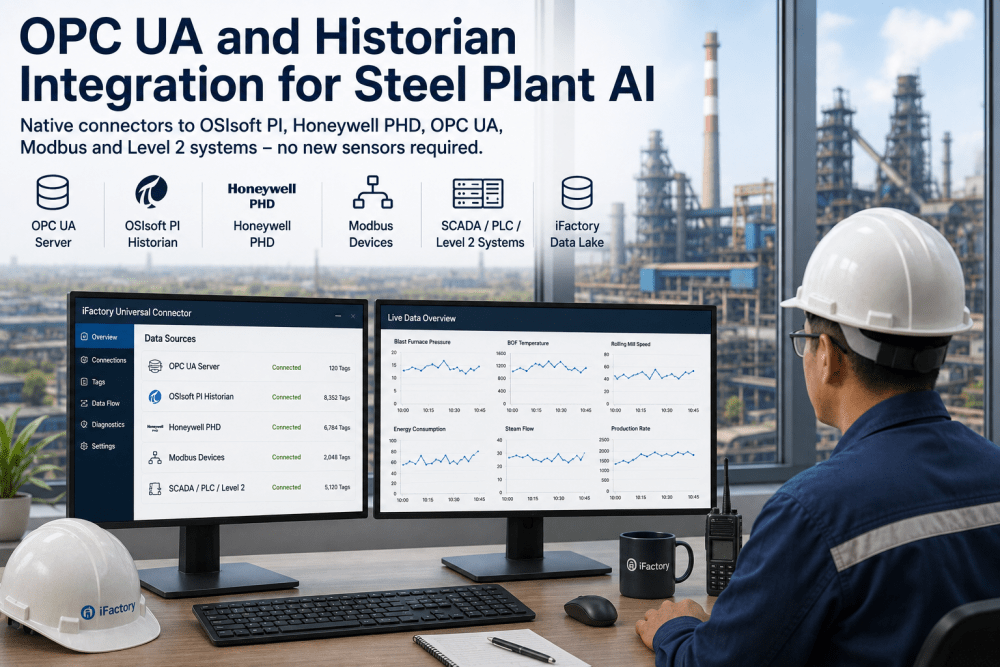Click the SCADA / PLC / Level 2 row icon
This screenshot has height=667, width=1000.
point(155,488)
